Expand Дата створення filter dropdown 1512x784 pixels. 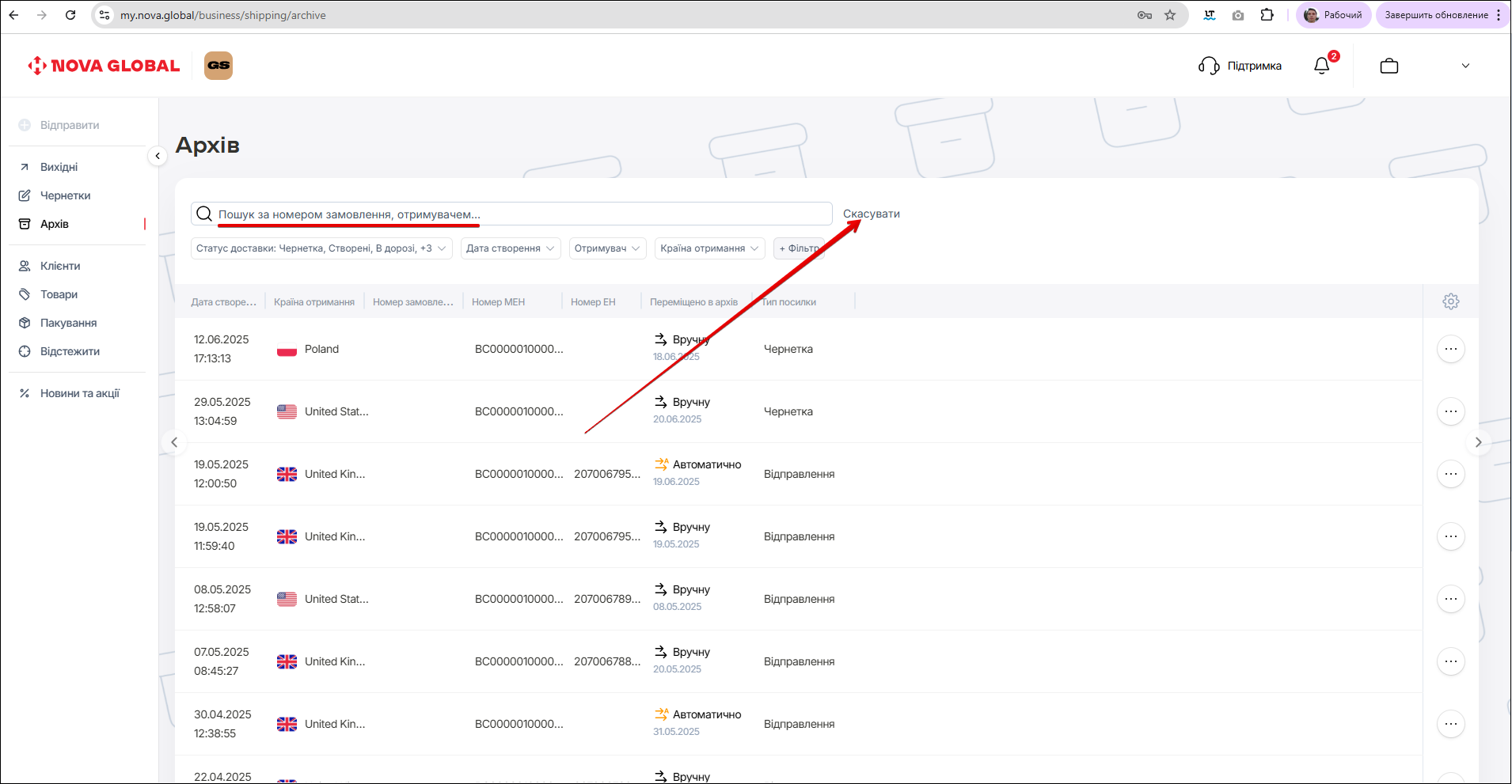click(x=511, y=248)
